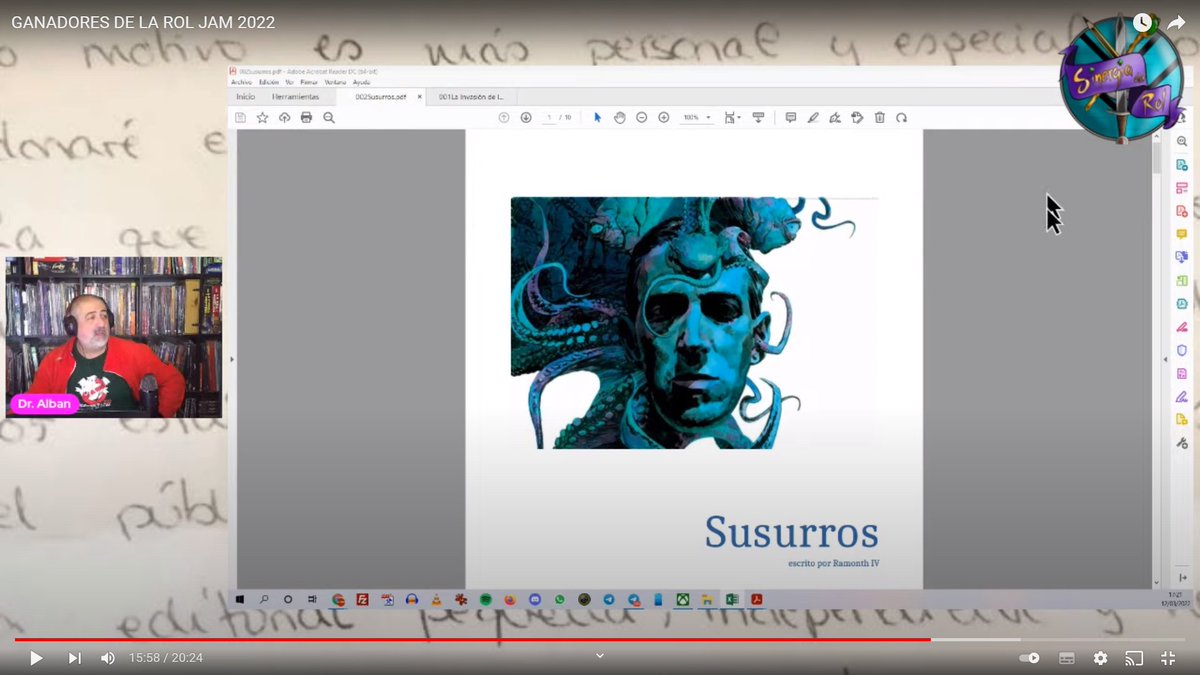
Task: Open the Archivo menu in Acrobat
Action: (x=241, y=82)
